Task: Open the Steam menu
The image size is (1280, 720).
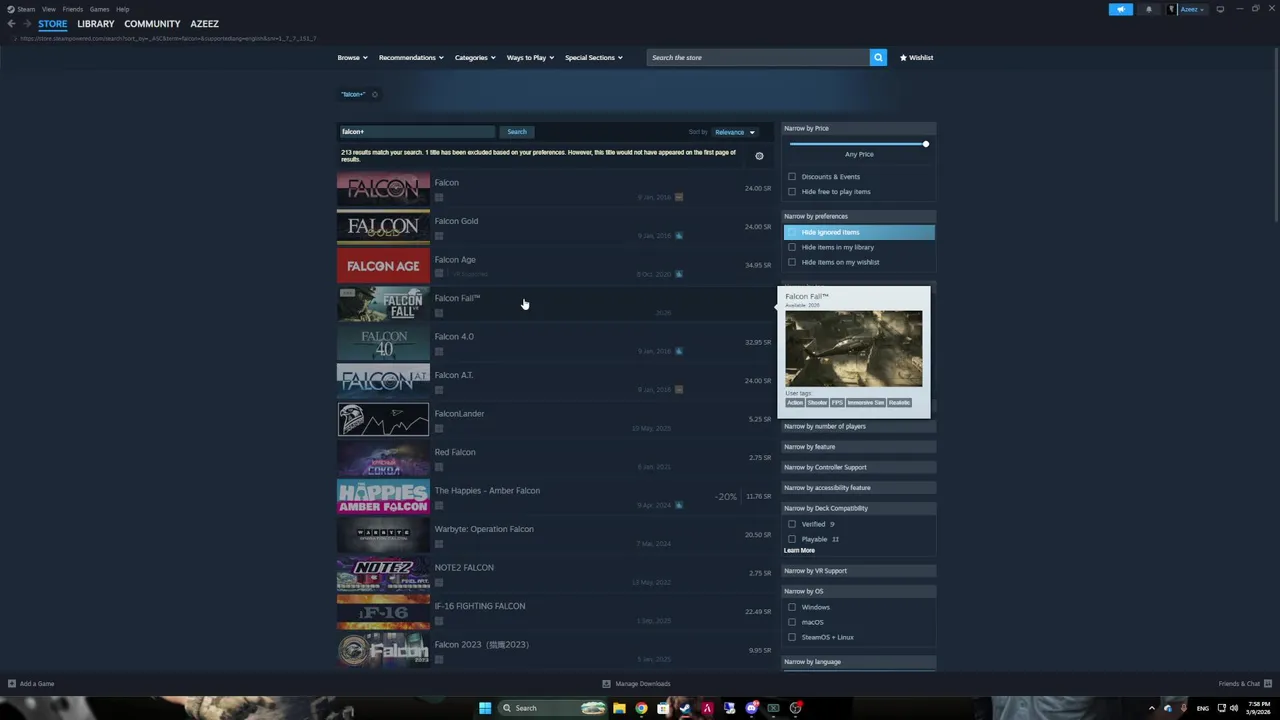Action: (x=26, y=9)
